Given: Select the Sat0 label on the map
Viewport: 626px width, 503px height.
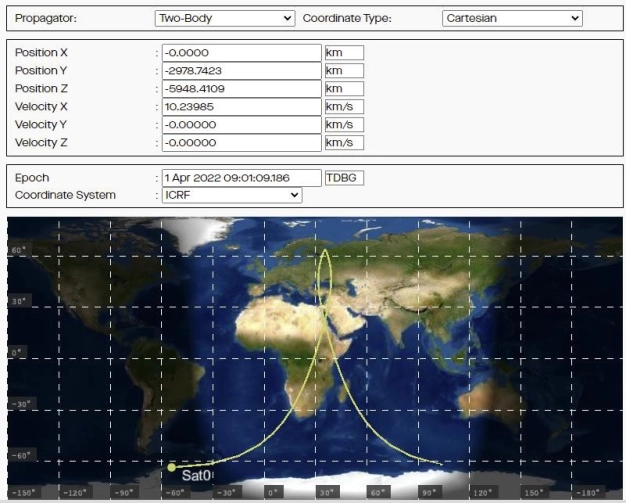Looking at the screenshot, I should 197,476.
